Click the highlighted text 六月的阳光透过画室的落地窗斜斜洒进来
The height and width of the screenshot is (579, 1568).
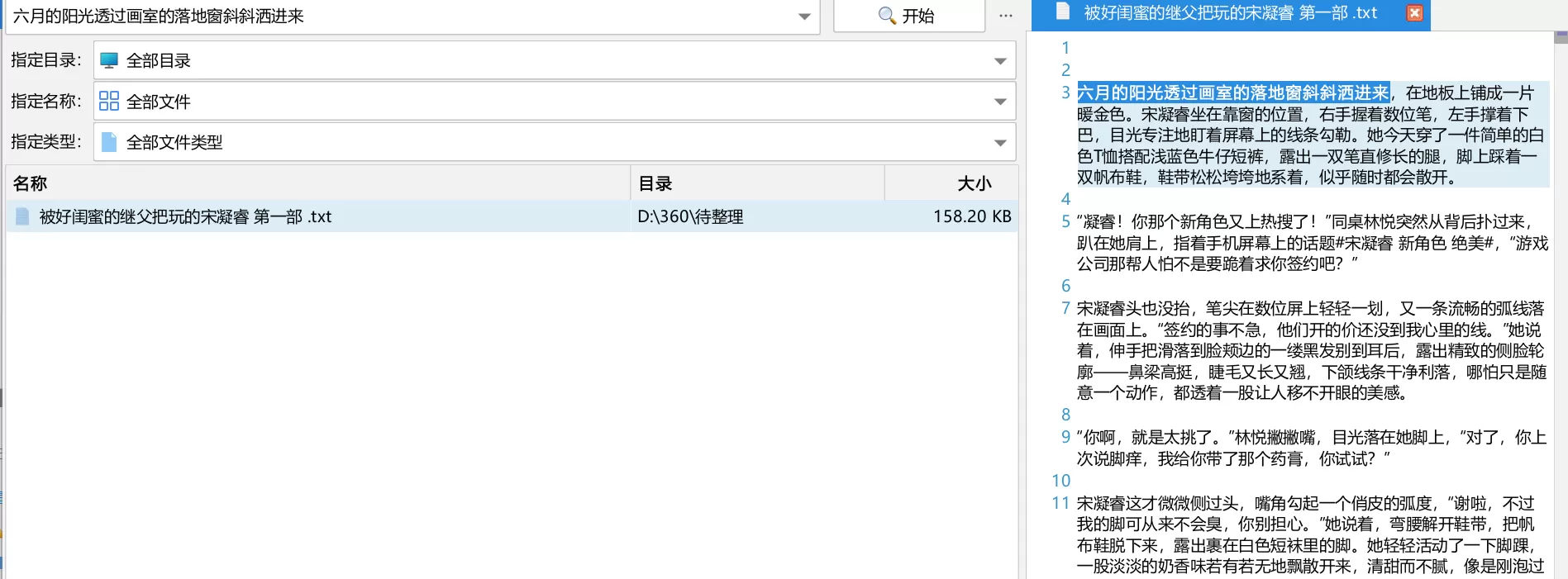[x=1233, y=93]
